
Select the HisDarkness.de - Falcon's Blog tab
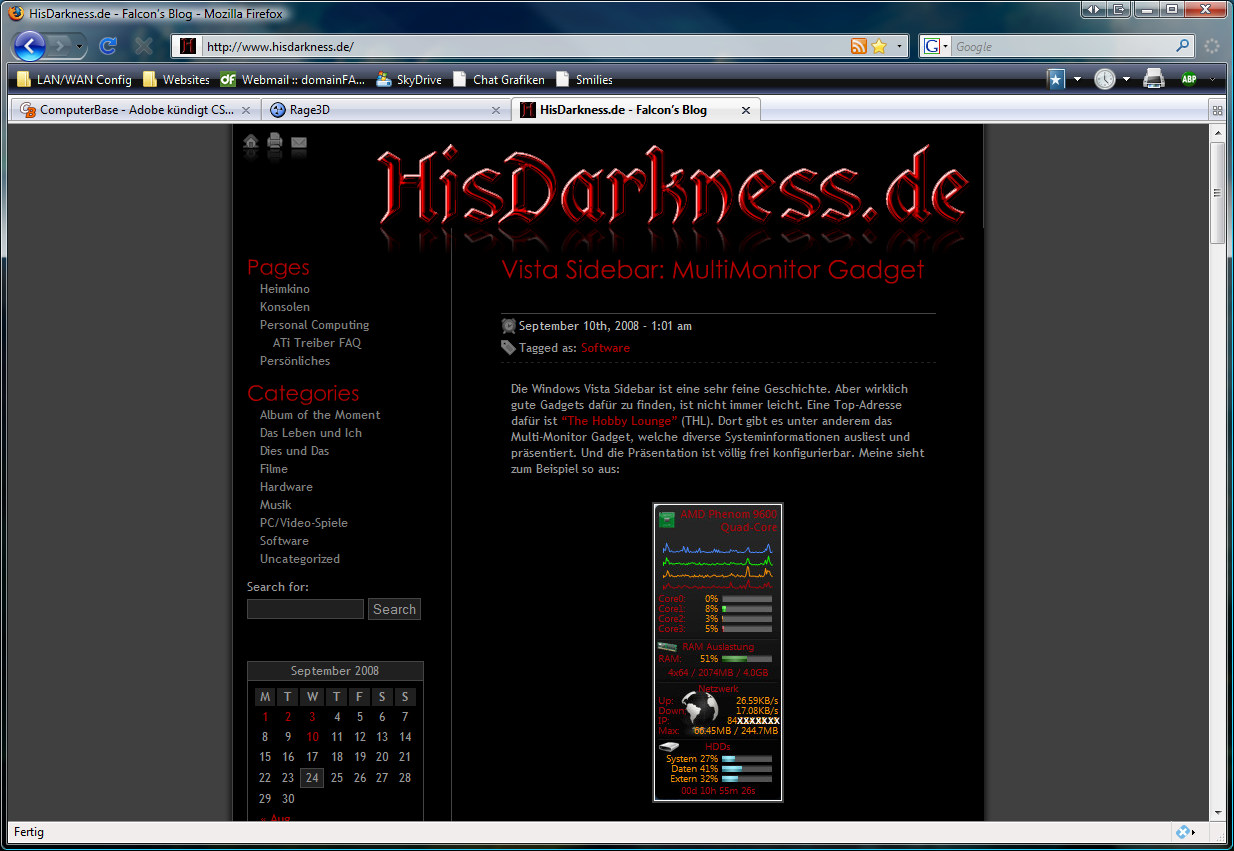[x=636, y=110]
